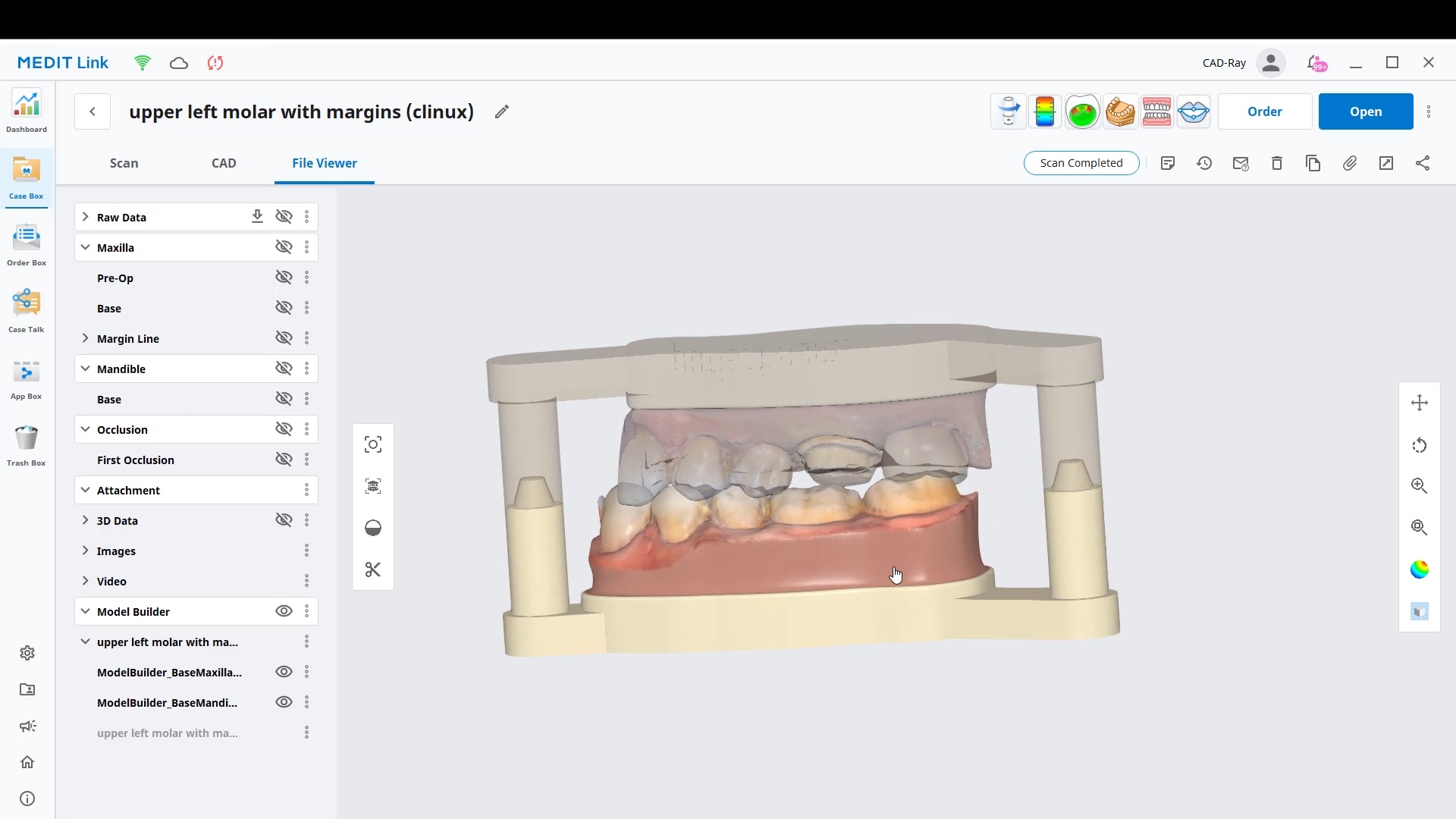Click the announcements megaphone icon
The image size is (1456, 819).
27,726
